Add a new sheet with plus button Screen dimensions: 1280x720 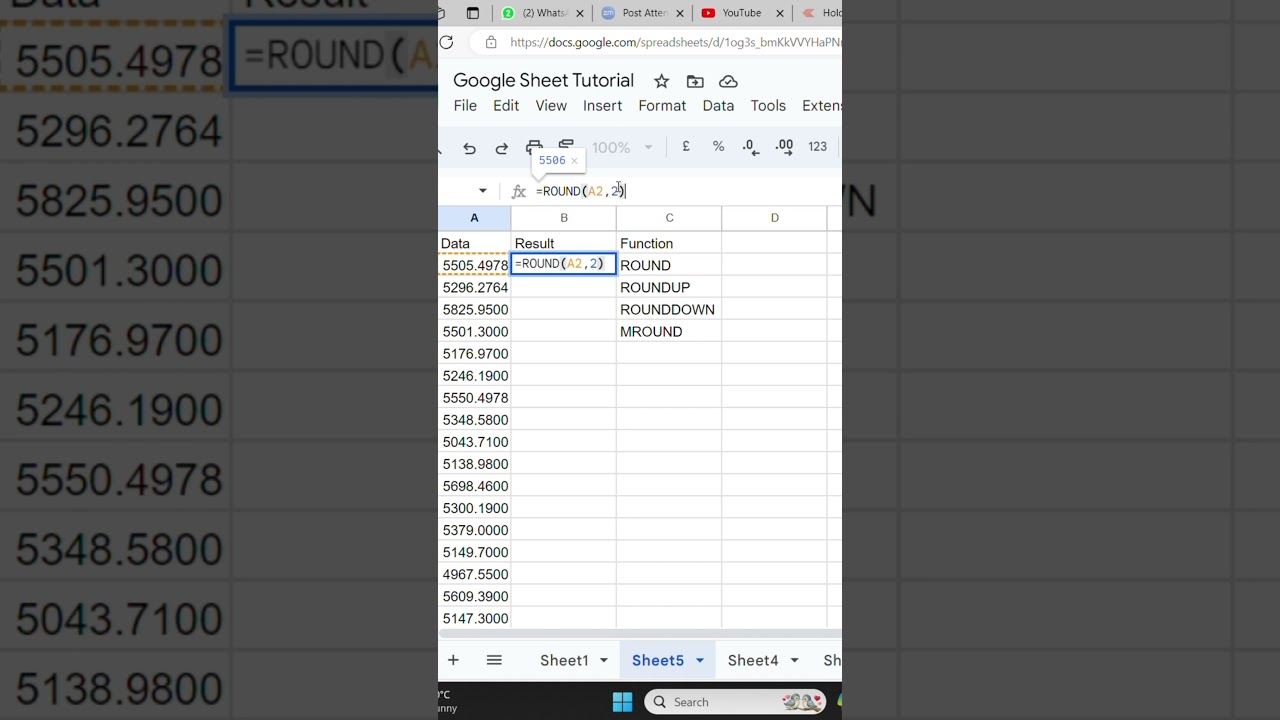[453, 660]
